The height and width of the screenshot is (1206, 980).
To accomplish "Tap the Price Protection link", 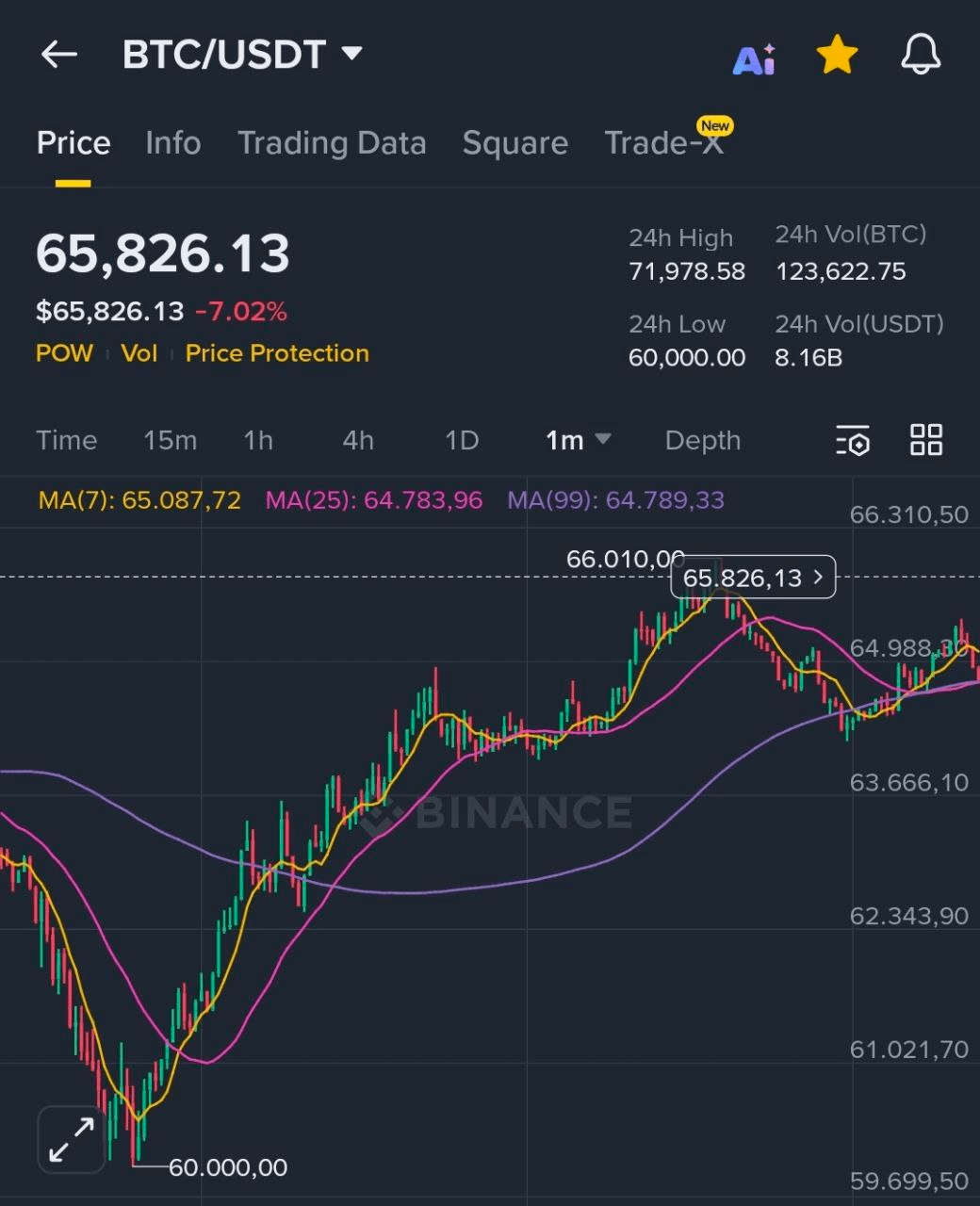I will [x=277, y=353].
